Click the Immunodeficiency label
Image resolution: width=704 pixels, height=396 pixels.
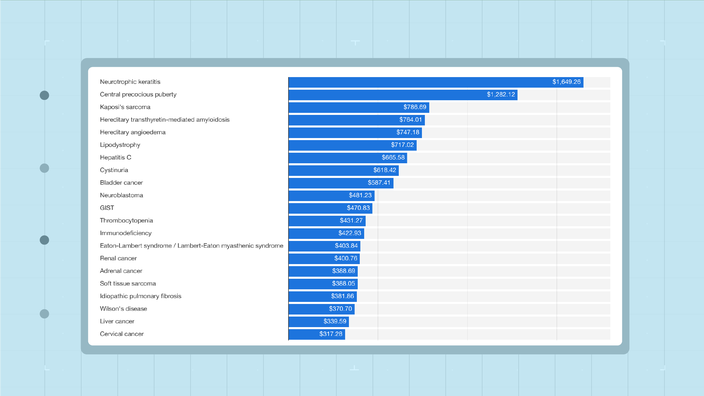(126, 233)
